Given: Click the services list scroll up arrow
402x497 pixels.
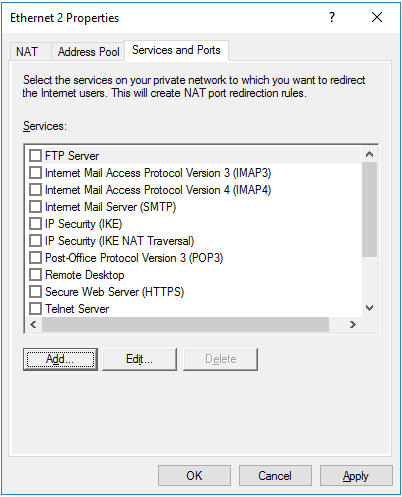Looking at the screenshot, I should (x=369, y=155).
